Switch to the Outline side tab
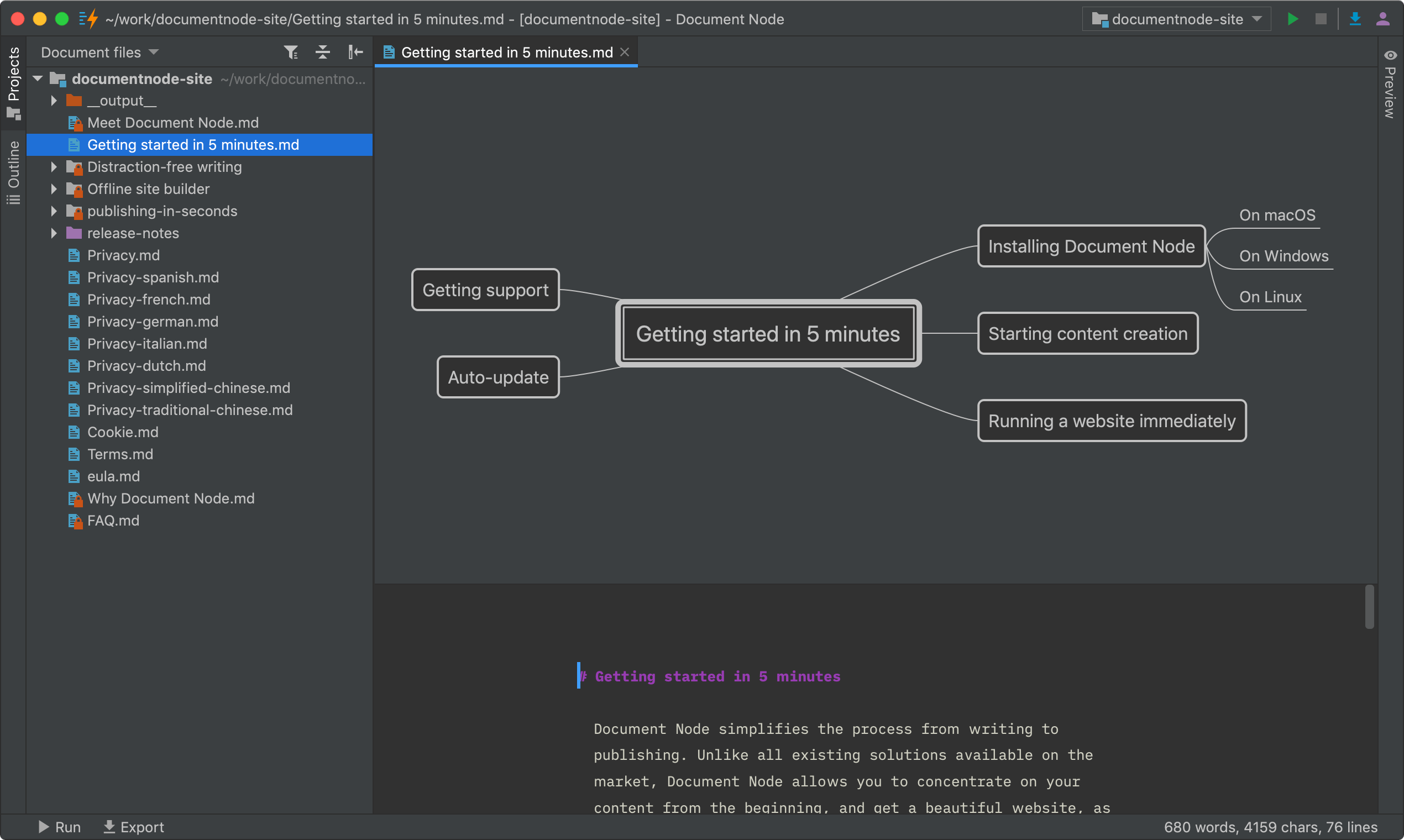1404x840 pixels. 14,172
